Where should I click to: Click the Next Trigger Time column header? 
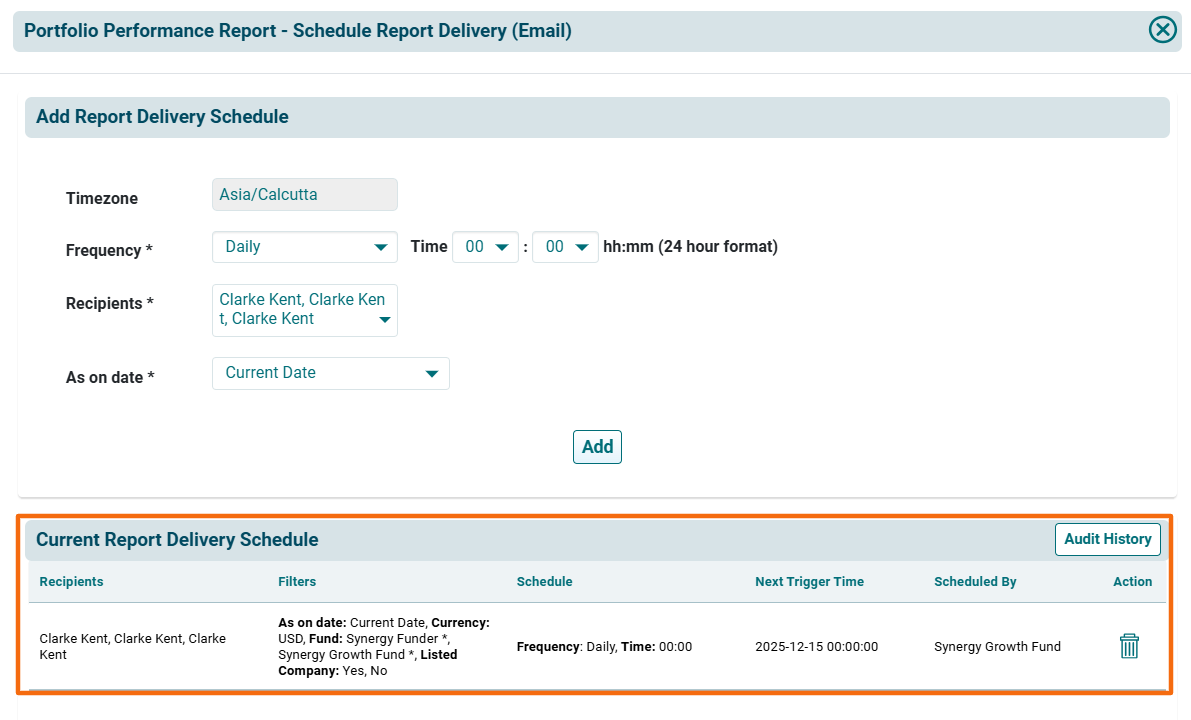tap(809, 582)
